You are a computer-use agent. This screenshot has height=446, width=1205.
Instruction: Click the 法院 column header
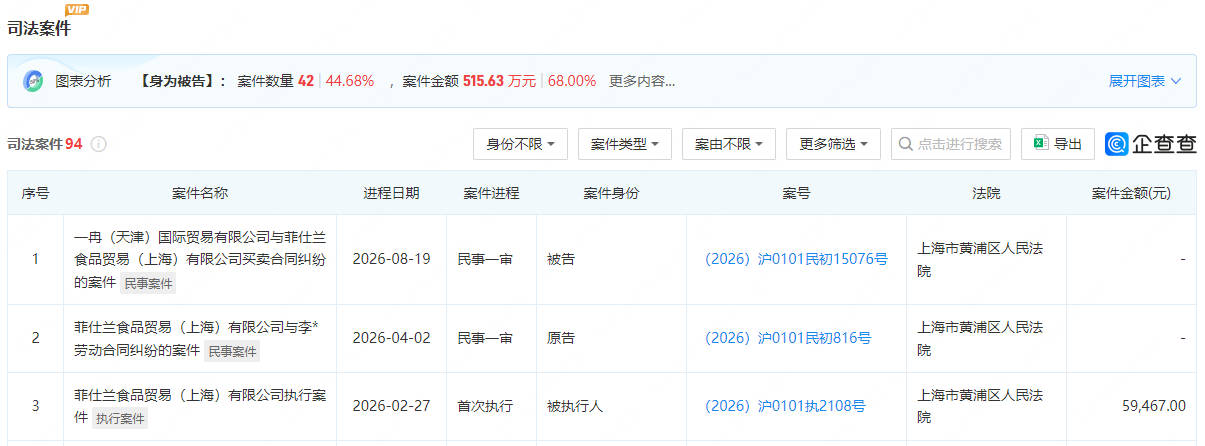(x=986, y=193)
